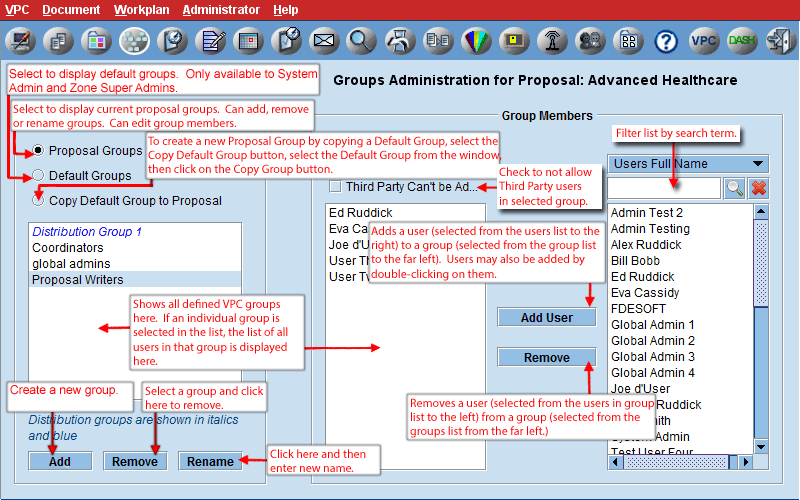
Task: Open the Workplan menu
Action: point(141,10)
